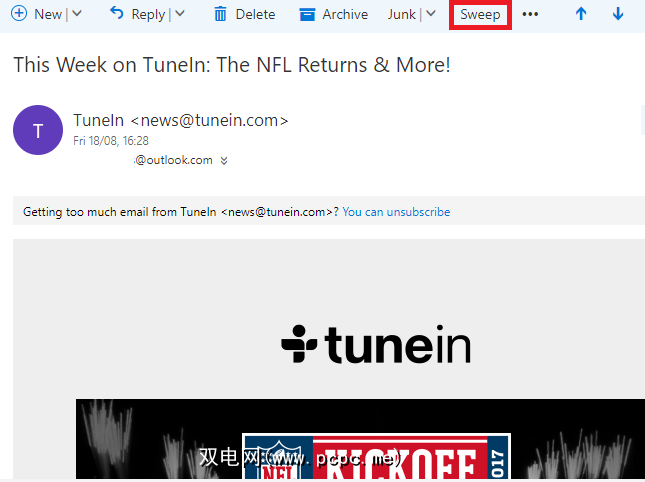Click the Archive box icon
Image resolution: width=645 pixels, height=482 pixels.
coord(307,14)
